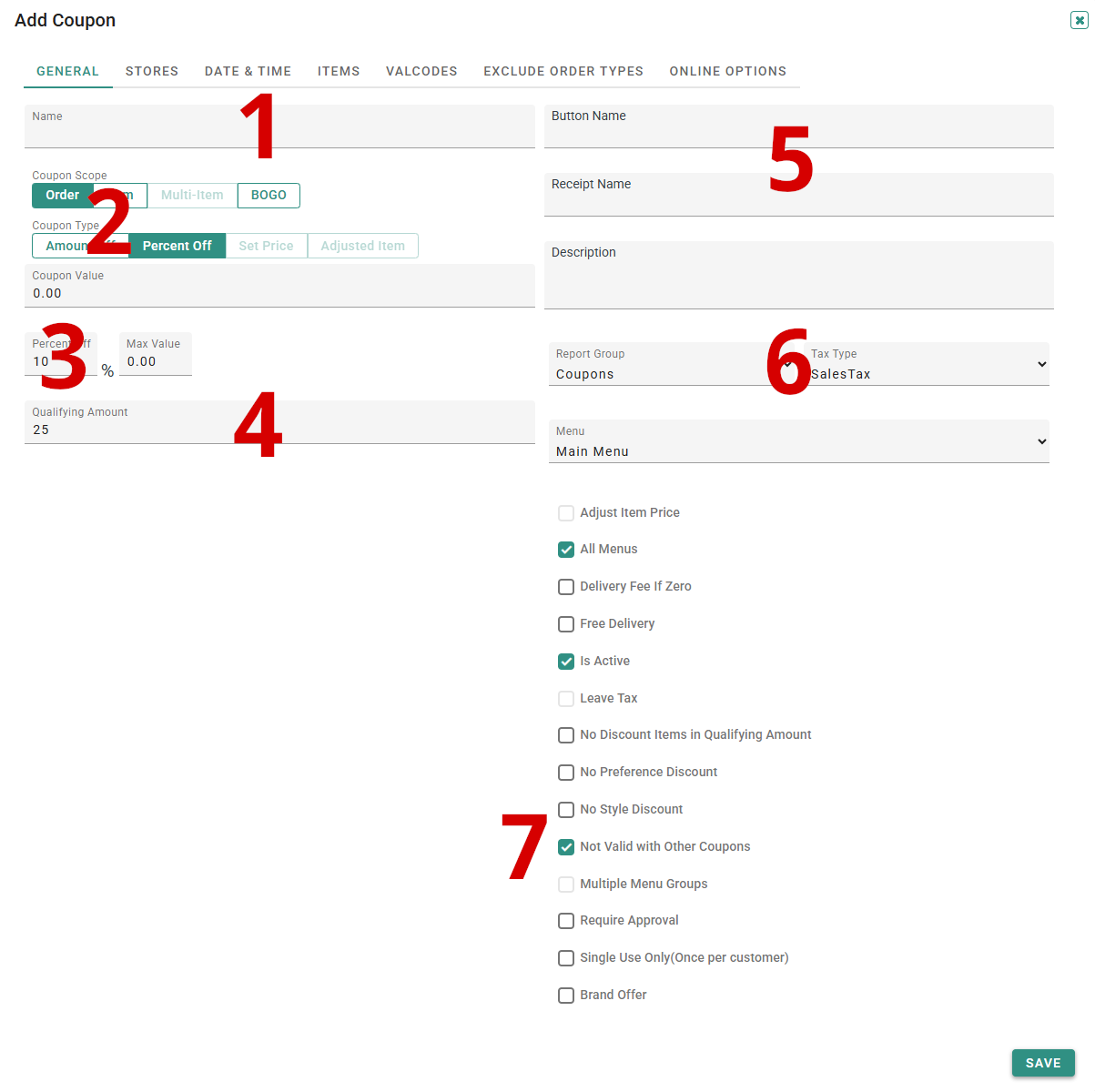1095x1092 pixels.
Task: Open the Menu dropdown
Action: 799,441
